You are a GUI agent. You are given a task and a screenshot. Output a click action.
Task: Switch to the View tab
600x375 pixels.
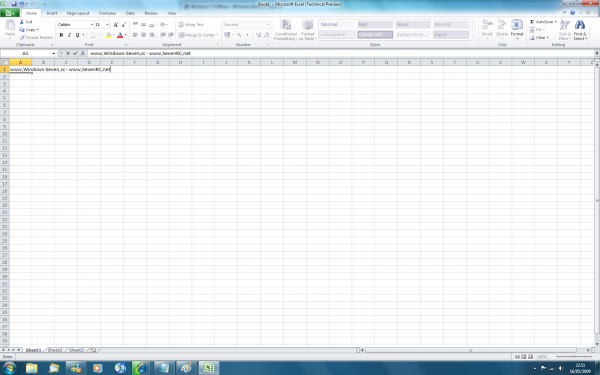coord(172,13)
